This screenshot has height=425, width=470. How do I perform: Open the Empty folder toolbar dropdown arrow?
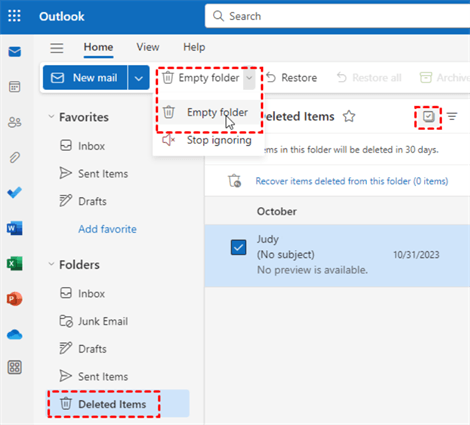point(249,78)
